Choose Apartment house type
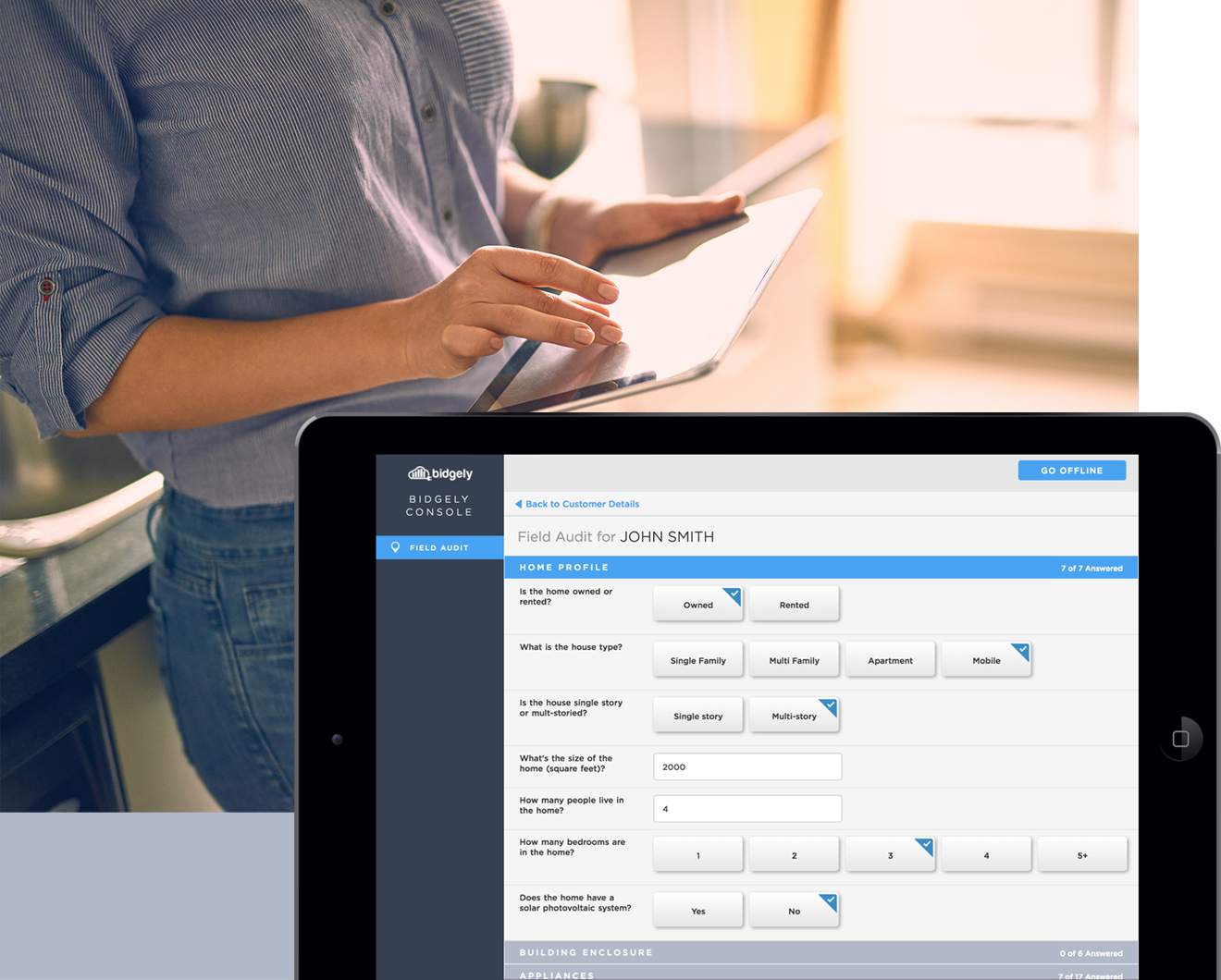Screen dimensions: 1221x980 coord(891,660)
